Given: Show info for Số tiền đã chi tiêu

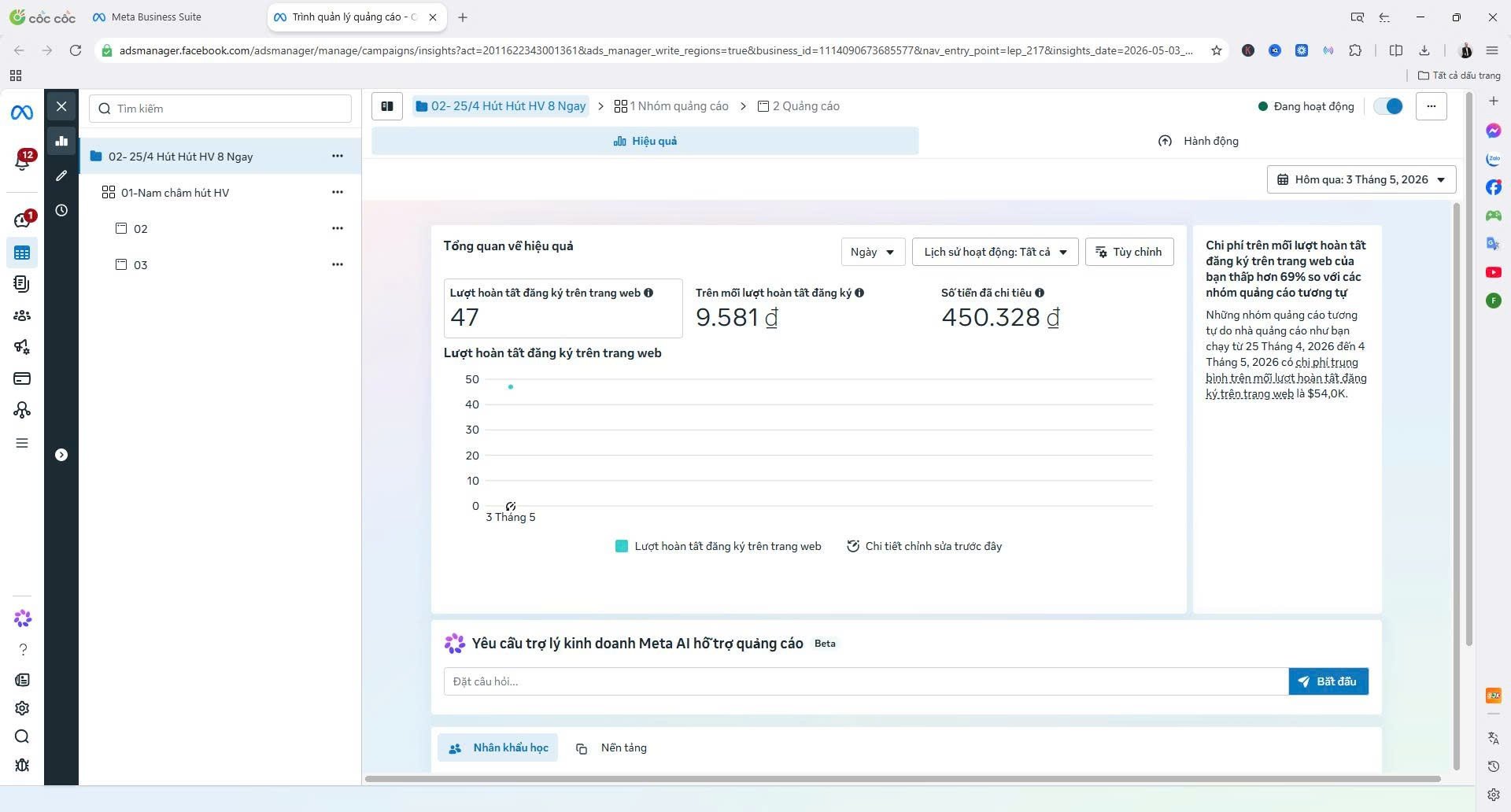Looking at the screenshot, I should click(x=1040, y=293).
